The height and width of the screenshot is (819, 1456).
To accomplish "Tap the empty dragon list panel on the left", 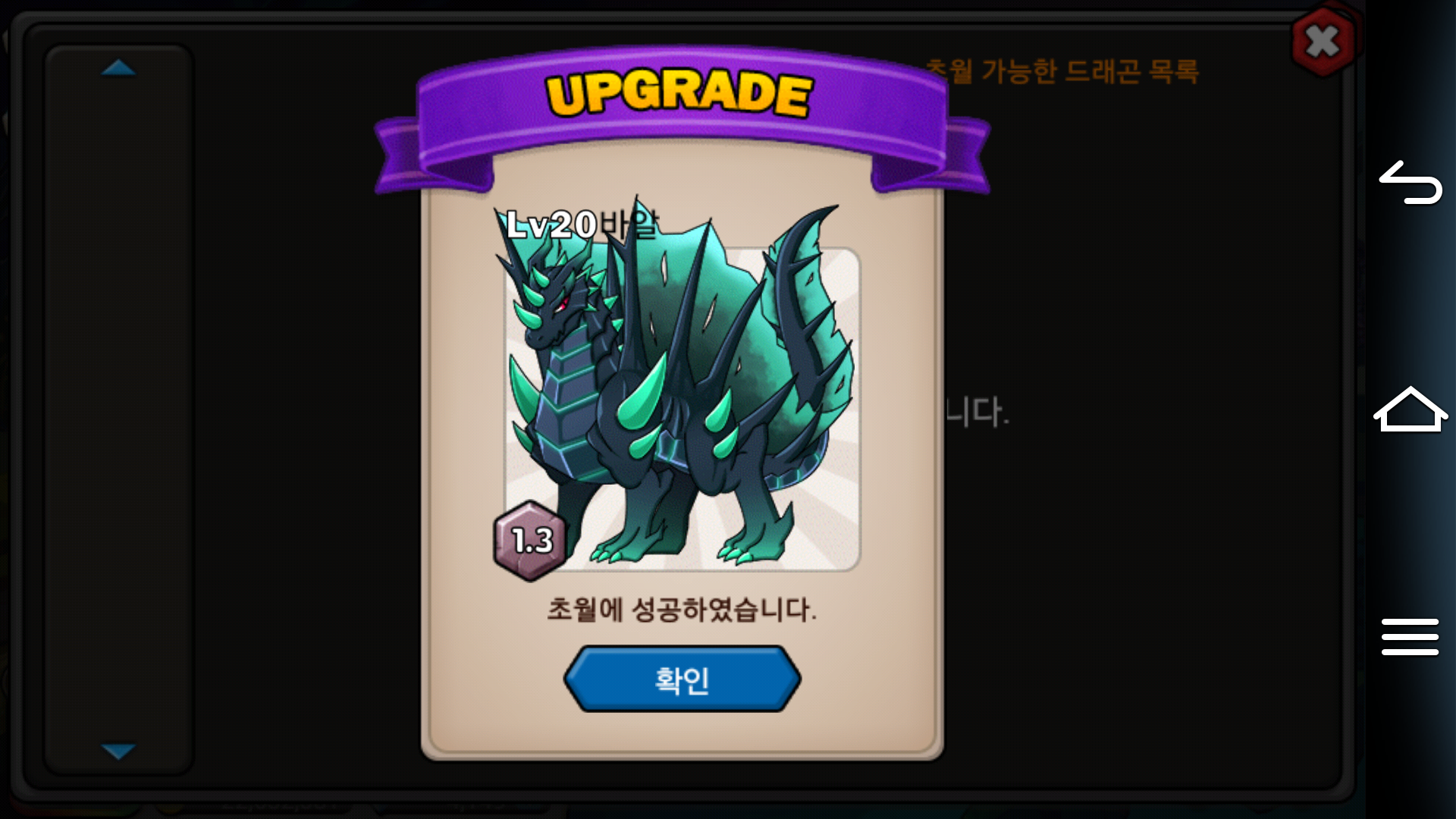I will coord(118,409).
